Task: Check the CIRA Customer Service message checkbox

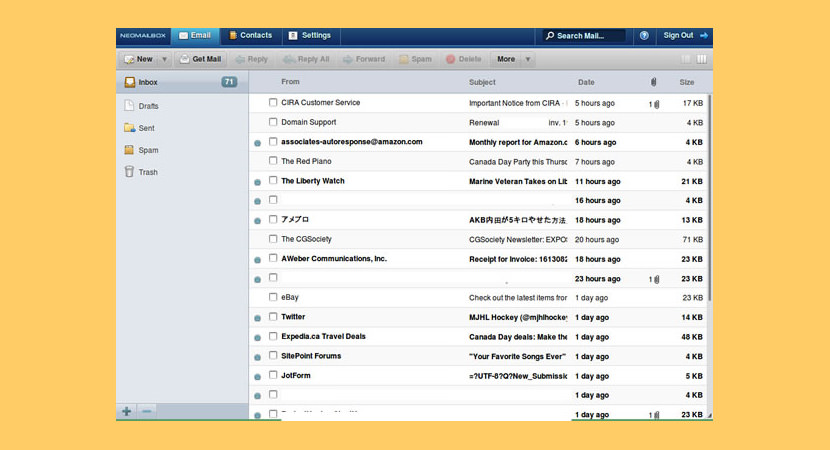Action: 273,102
